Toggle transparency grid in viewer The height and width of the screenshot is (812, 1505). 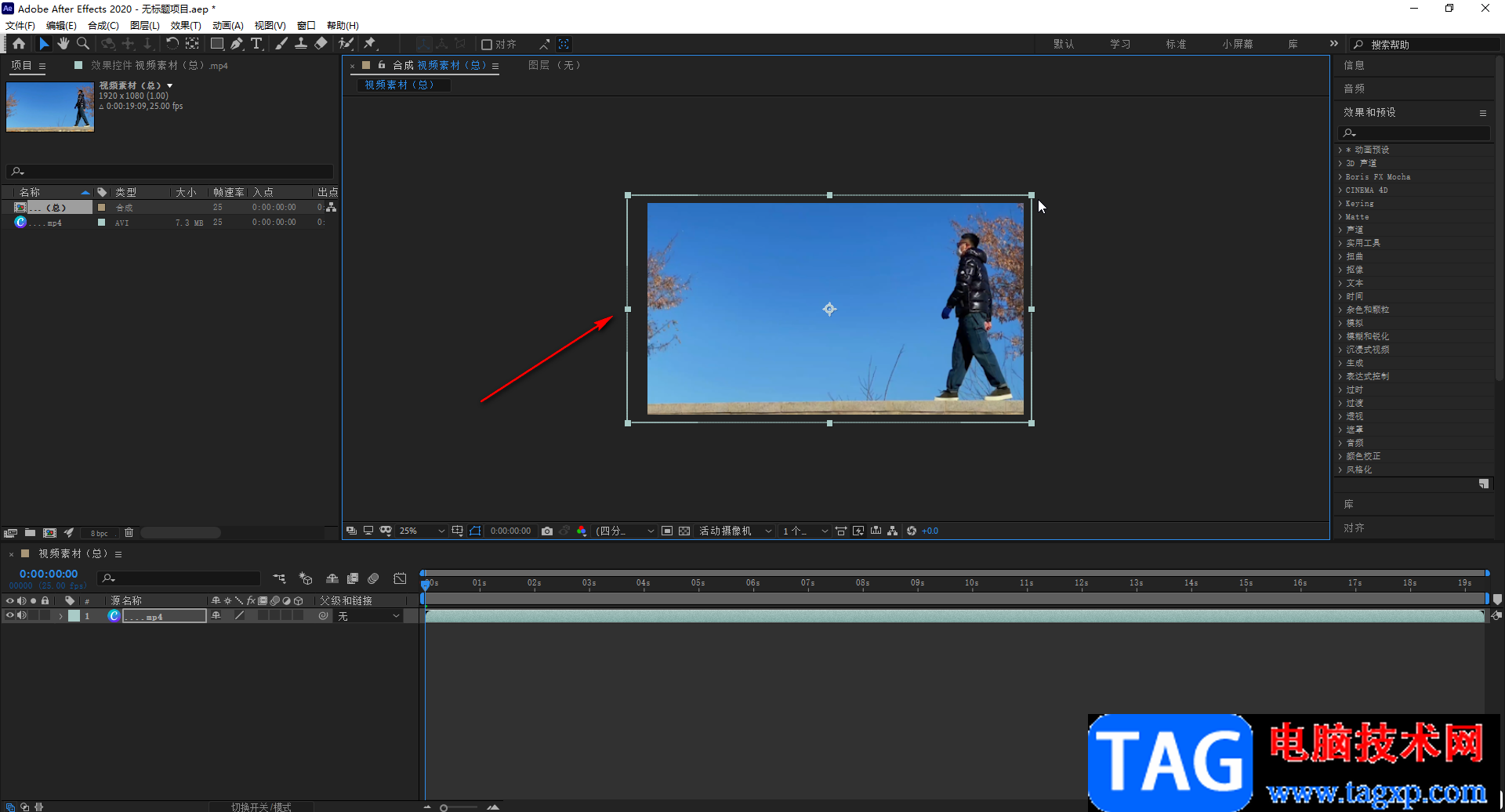coord(684,531)
